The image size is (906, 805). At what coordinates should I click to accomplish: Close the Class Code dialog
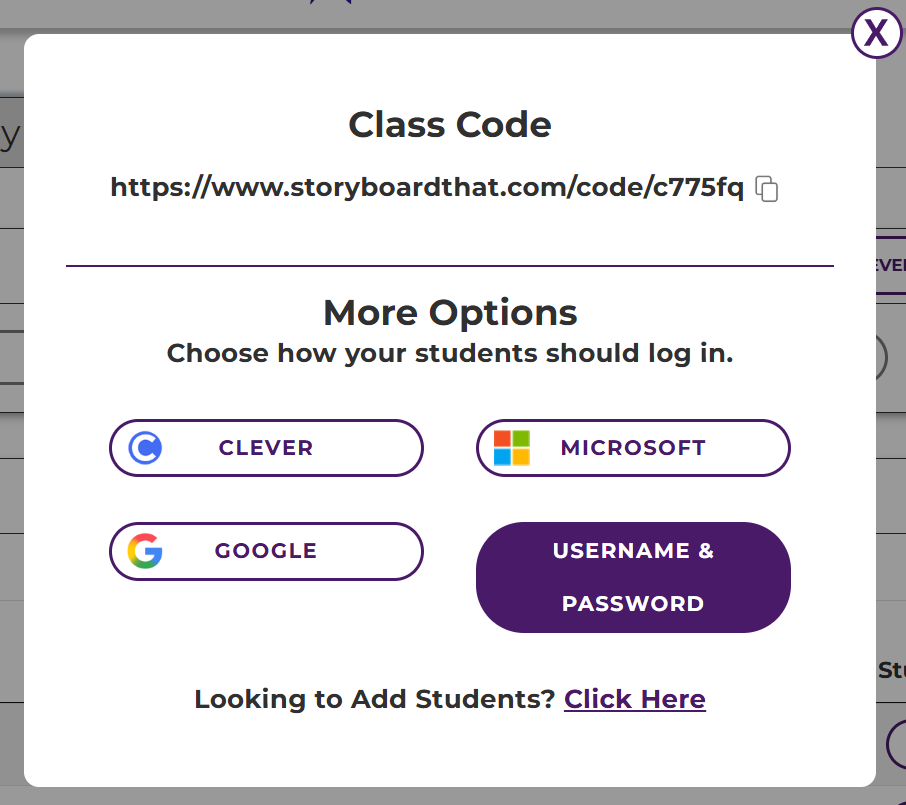click(x=876, y=34)
